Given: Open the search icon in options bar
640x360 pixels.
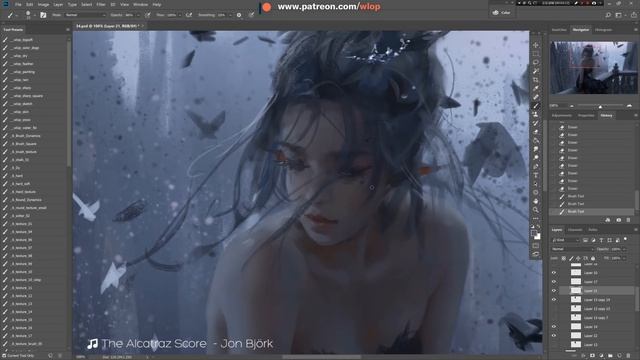Looking at the screenshot, I should click(608, 15).
